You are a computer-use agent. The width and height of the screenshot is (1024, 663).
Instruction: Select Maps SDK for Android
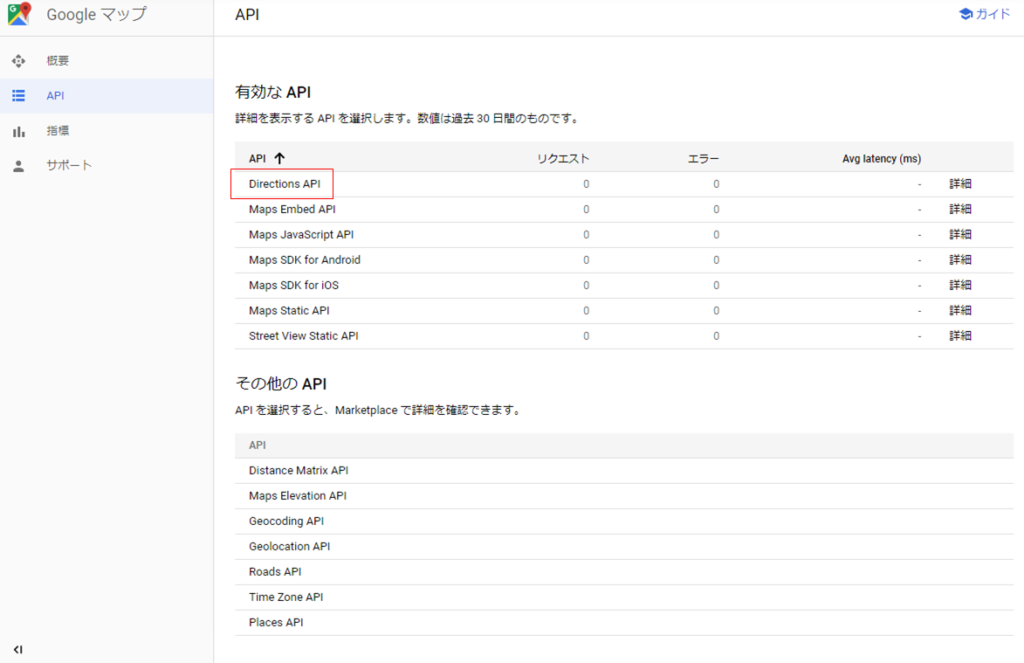pyautogui.click(x=304, y=260)
